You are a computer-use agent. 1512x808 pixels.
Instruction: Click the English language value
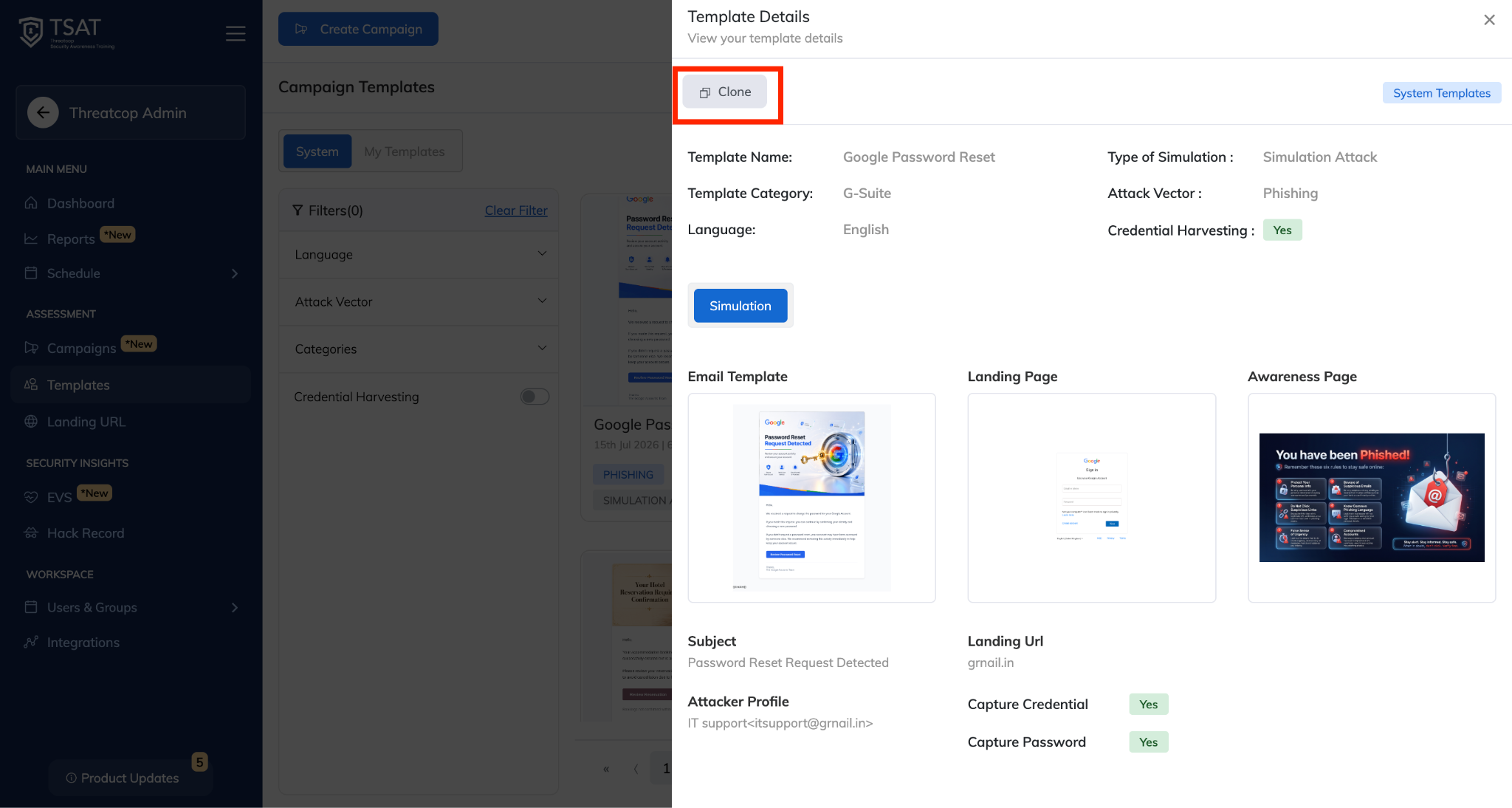(866, 229)
